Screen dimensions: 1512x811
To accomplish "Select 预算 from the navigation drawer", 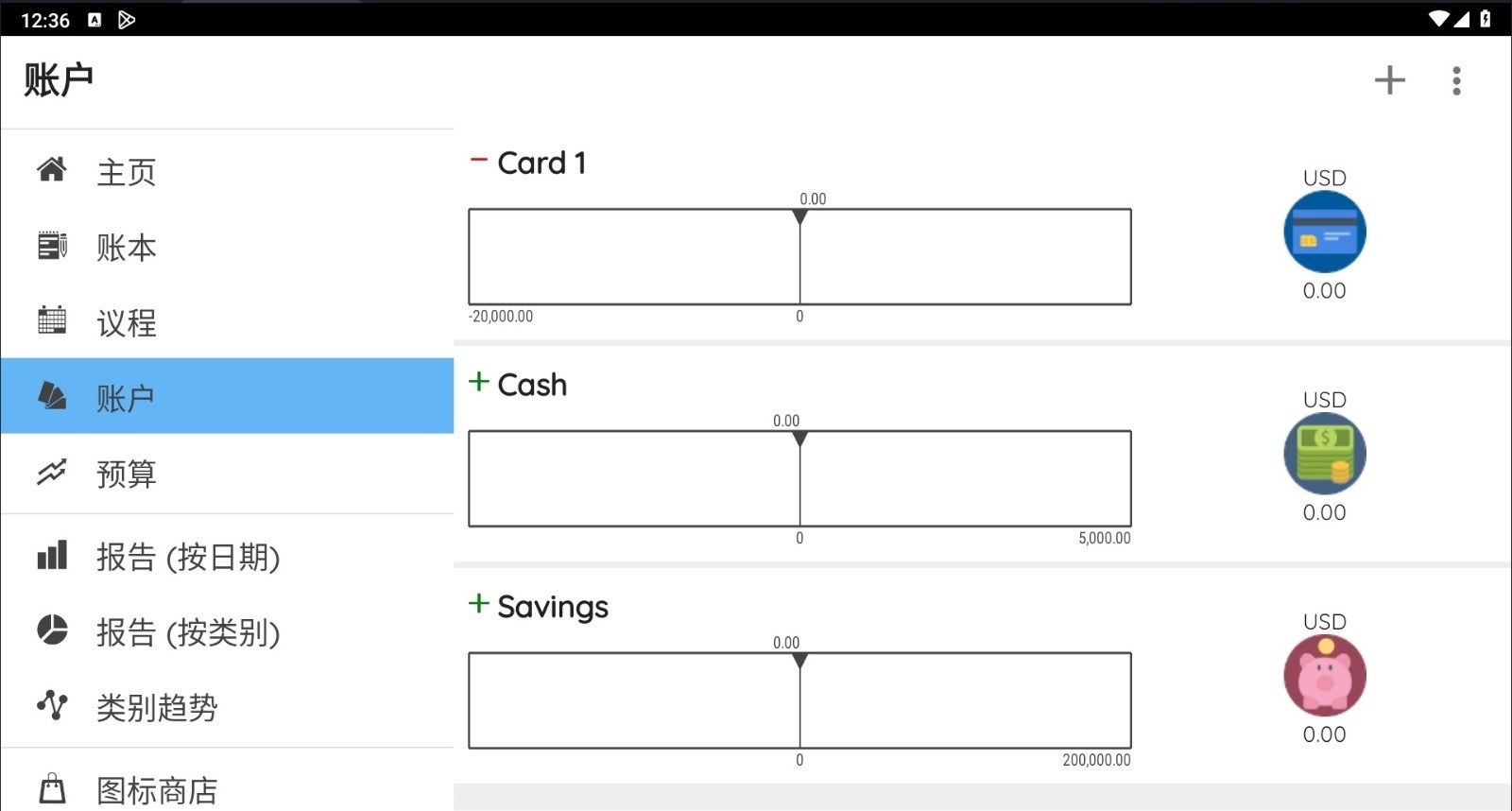I will click(126, 474).
